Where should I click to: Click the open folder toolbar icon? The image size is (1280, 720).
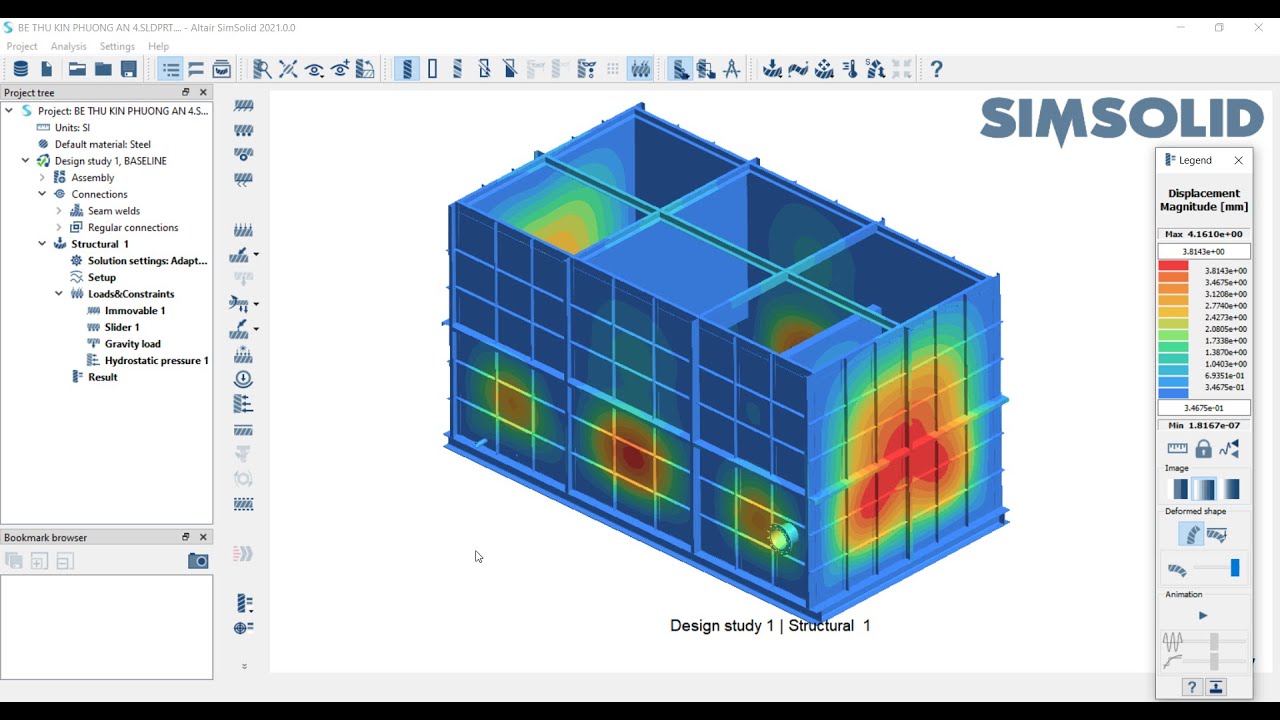77,69
